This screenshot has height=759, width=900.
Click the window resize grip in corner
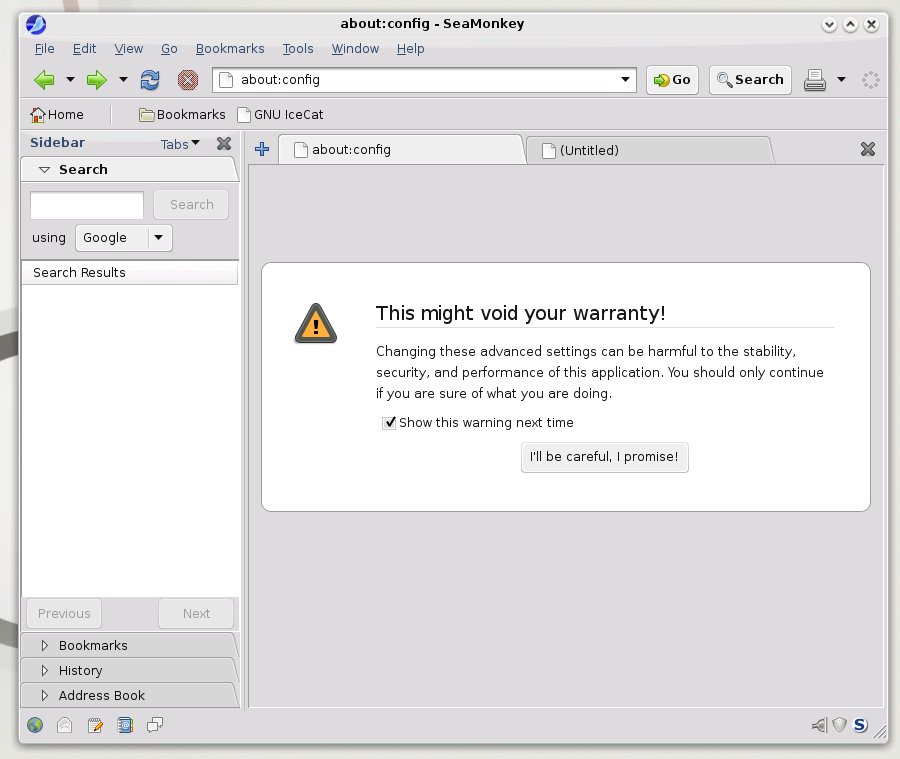click(x=879, y=731)
